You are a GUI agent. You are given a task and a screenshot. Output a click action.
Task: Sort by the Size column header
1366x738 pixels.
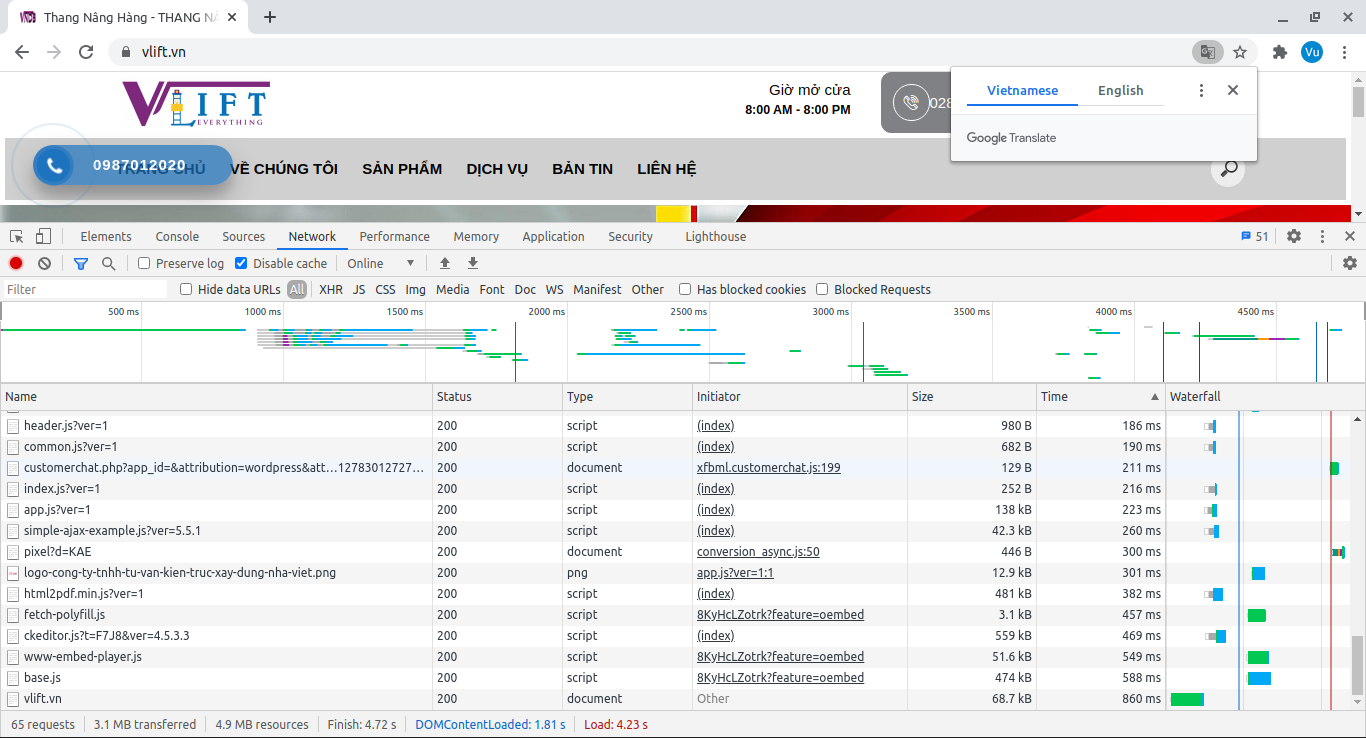tap(972, 397)
